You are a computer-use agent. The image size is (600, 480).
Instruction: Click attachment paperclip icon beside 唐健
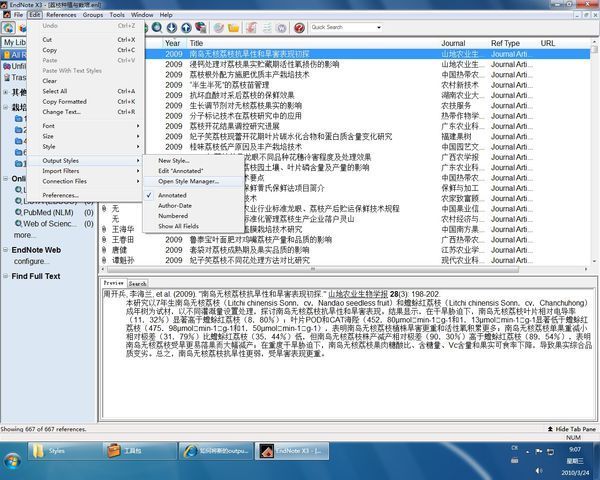pyautogui.click(x=104, y=250)
